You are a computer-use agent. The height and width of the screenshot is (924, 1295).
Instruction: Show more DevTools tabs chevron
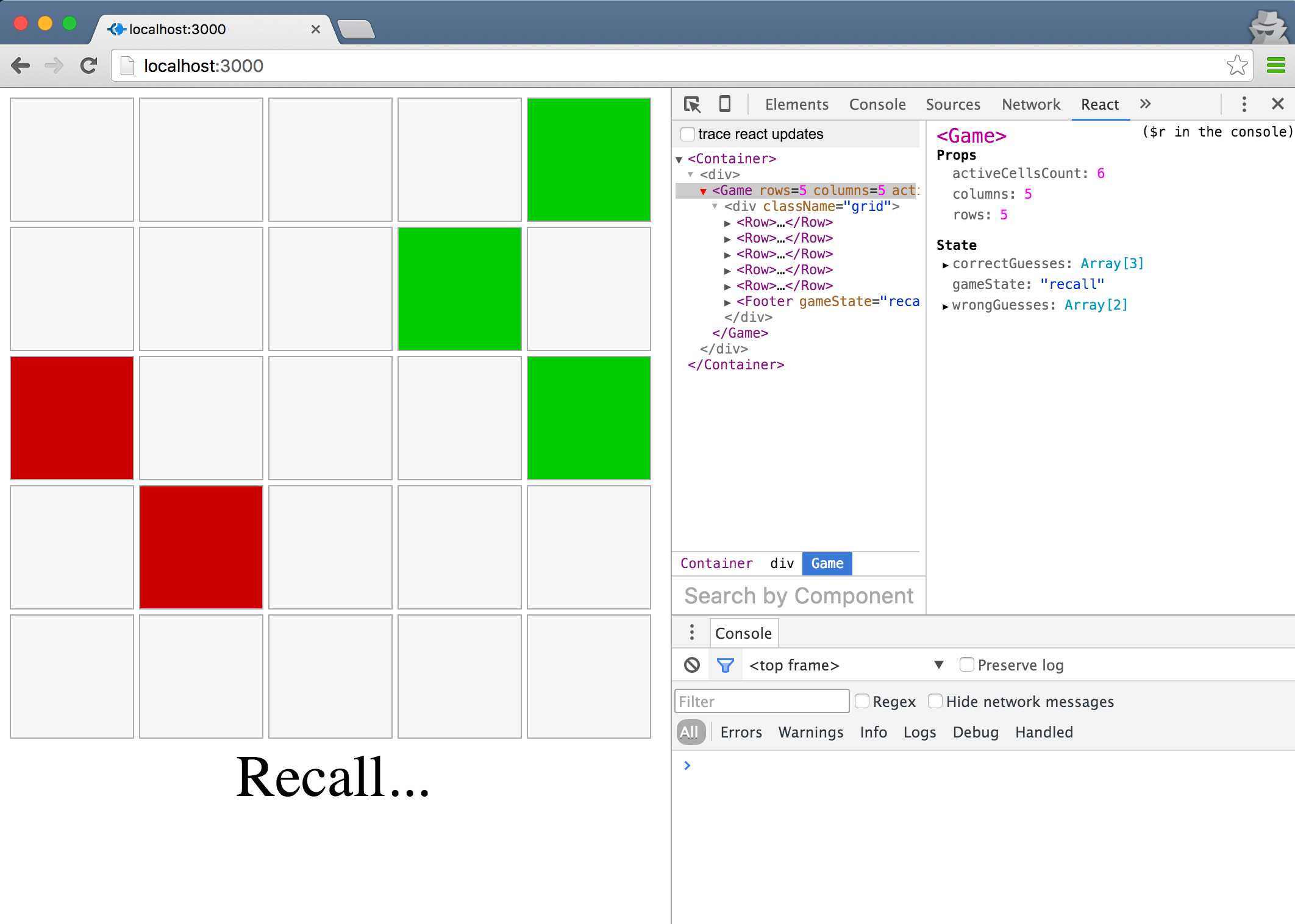pos(1145,104)
